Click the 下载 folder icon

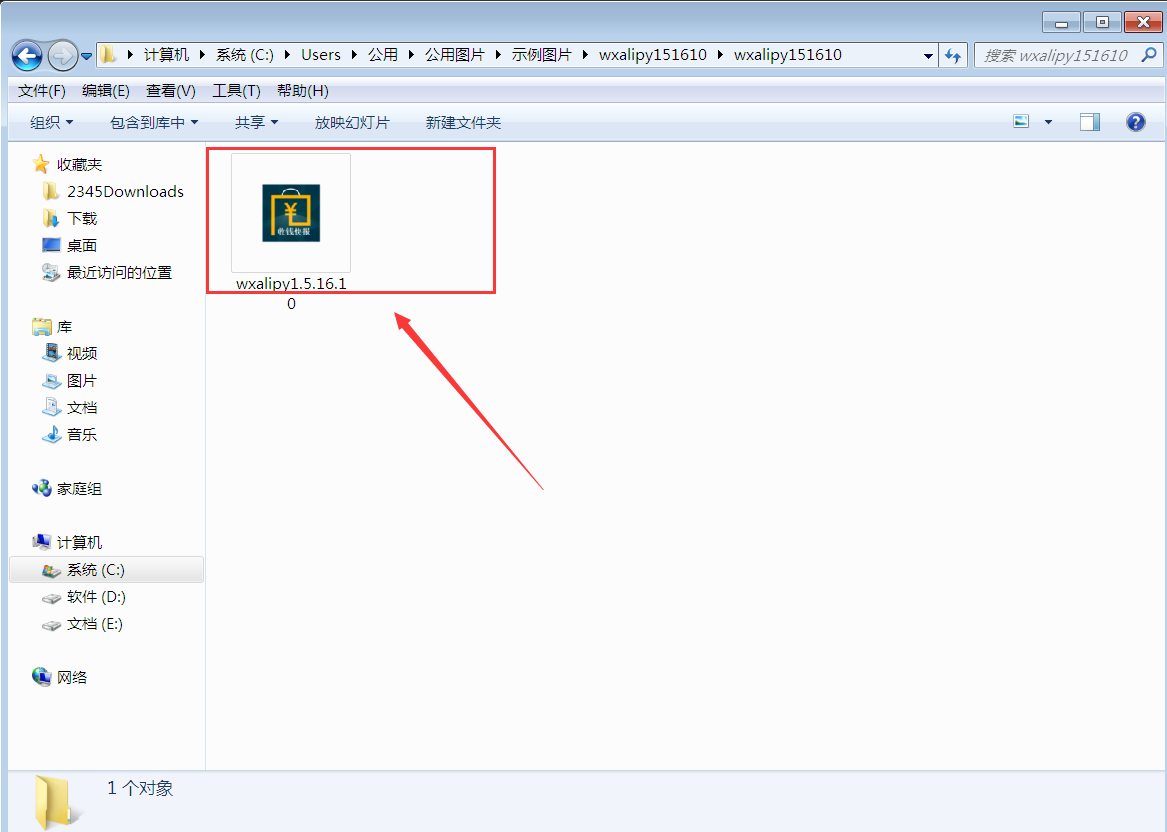[51, 218]
